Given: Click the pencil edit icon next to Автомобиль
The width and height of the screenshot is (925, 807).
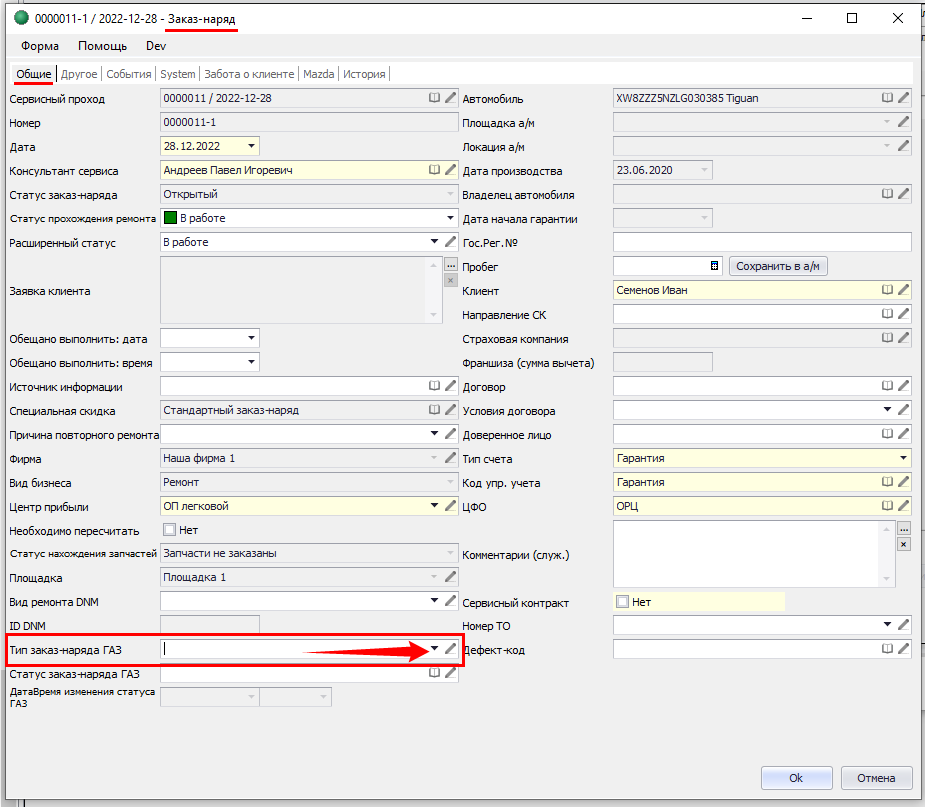Looking at the screenshot, I should click(904, 98).
